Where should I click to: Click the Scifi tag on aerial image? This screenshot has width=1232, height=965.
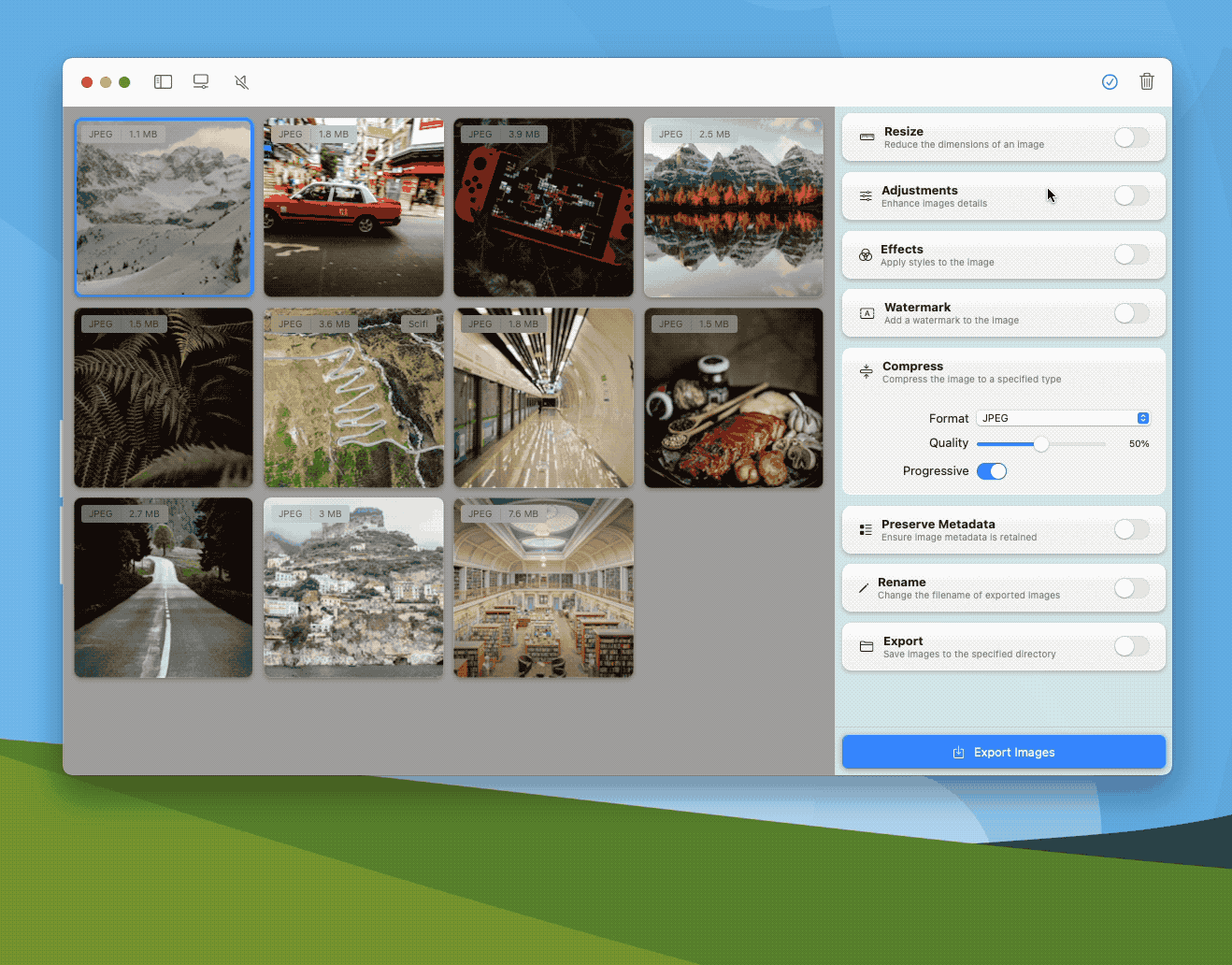[x=418, y=324]
